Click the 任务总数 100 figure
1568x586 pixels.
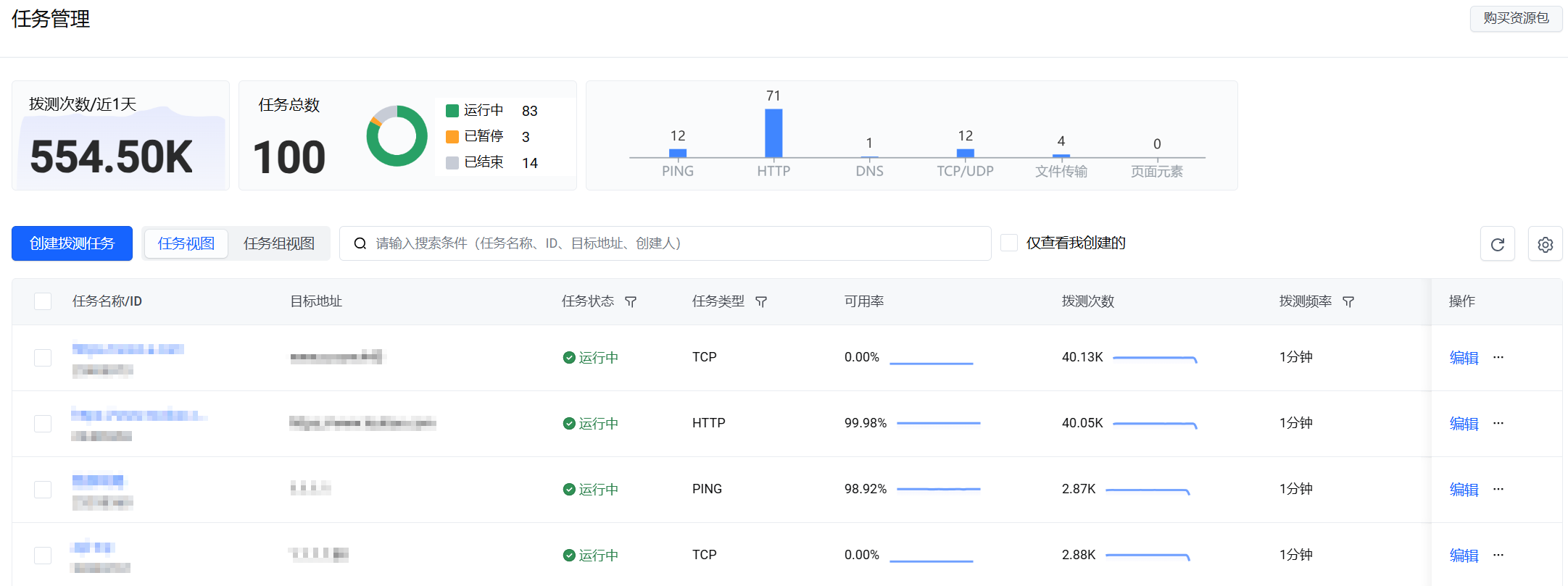tap(289, 157)
